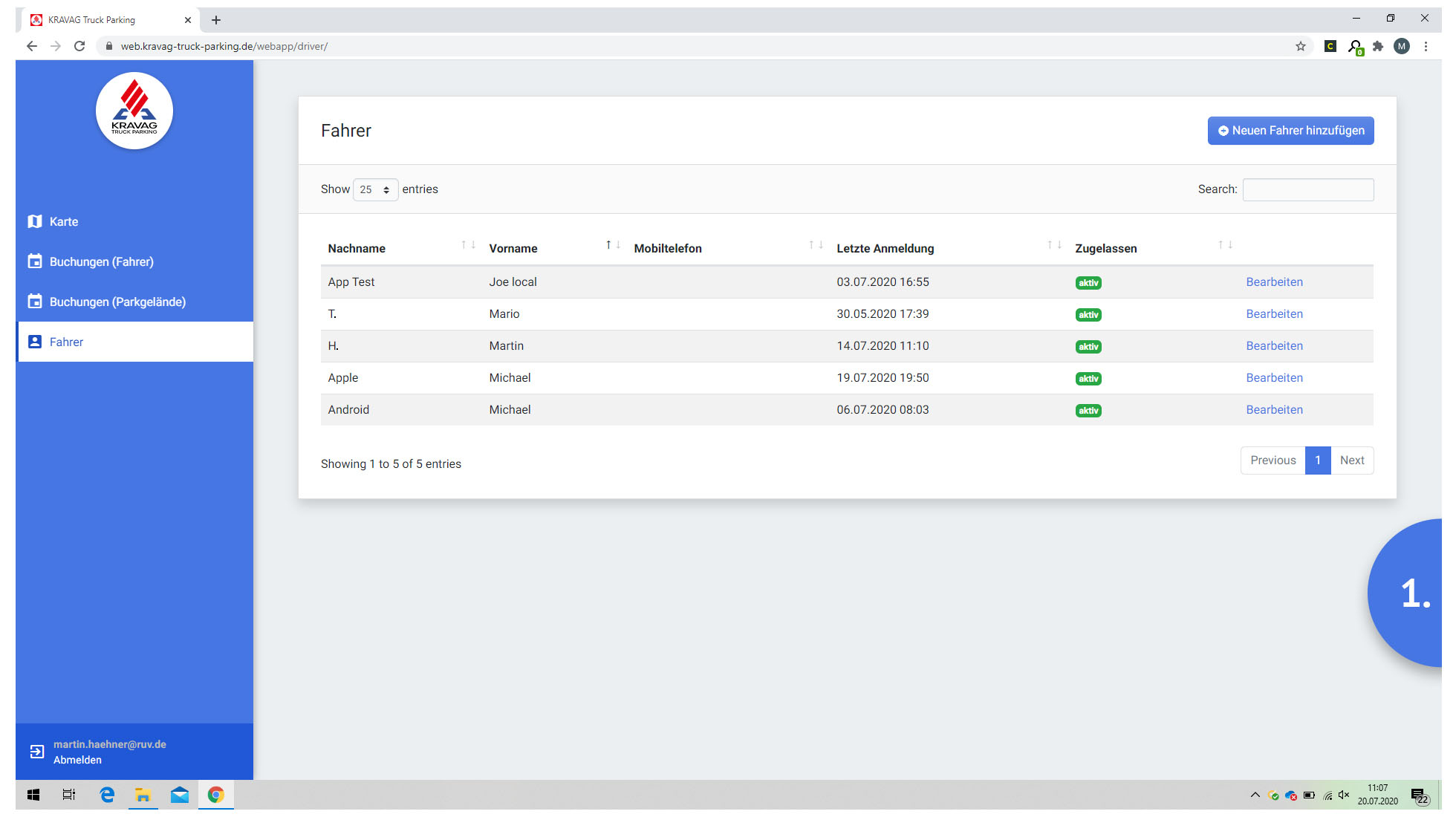Click the blue circle labeled 1.
1456x817 pixels.
pos(1411,593)
